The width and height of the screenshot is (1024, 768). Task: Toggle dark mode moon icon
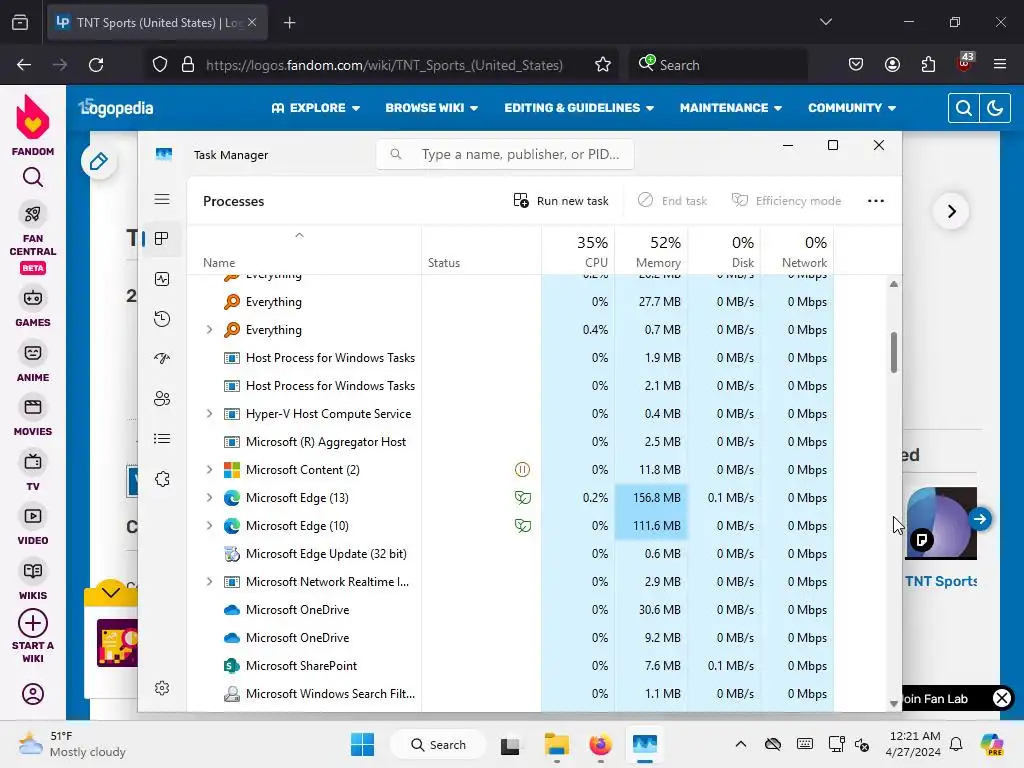pos(995,108)
